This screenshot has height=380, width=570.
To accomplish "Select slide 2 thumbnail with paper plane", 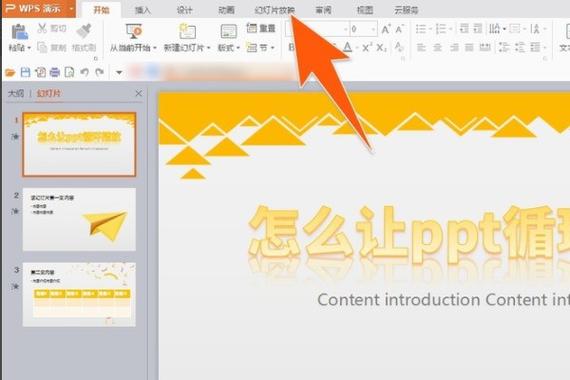I will click(x=79, y=219).
